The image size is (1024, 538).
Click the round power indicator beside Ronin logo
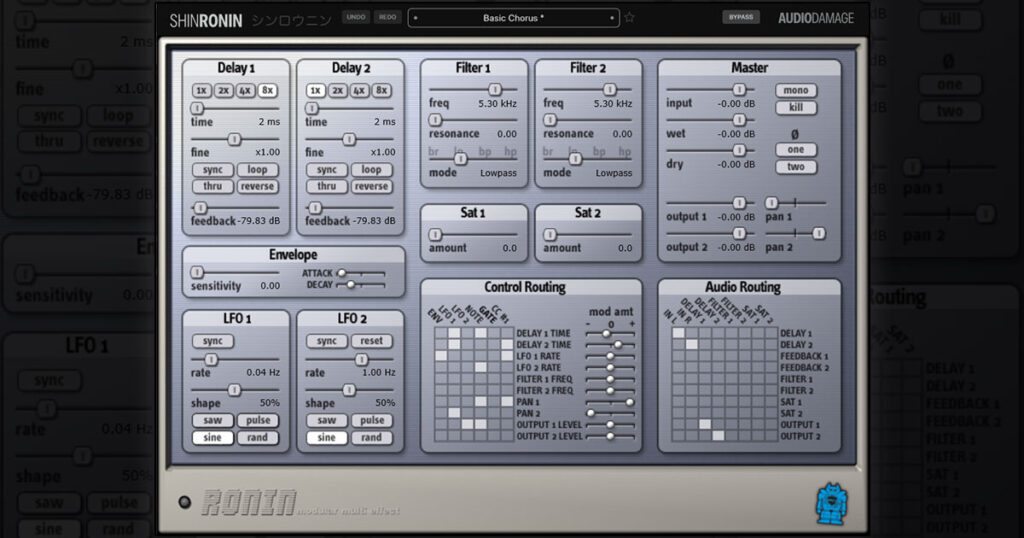[x=185, y=502]
